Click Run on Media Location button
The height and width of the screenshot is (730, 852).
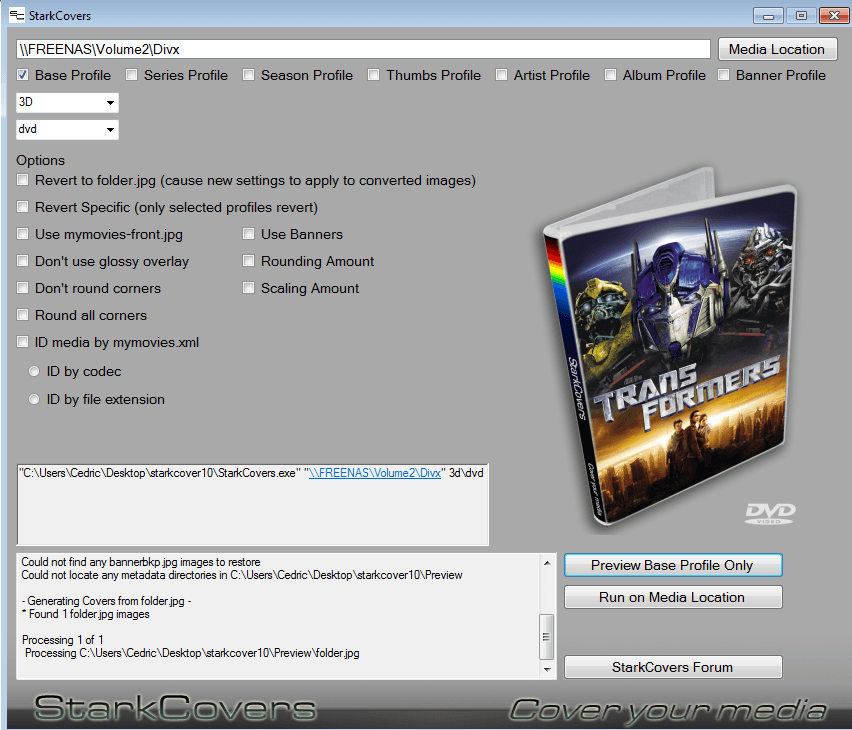coord(673,597)
